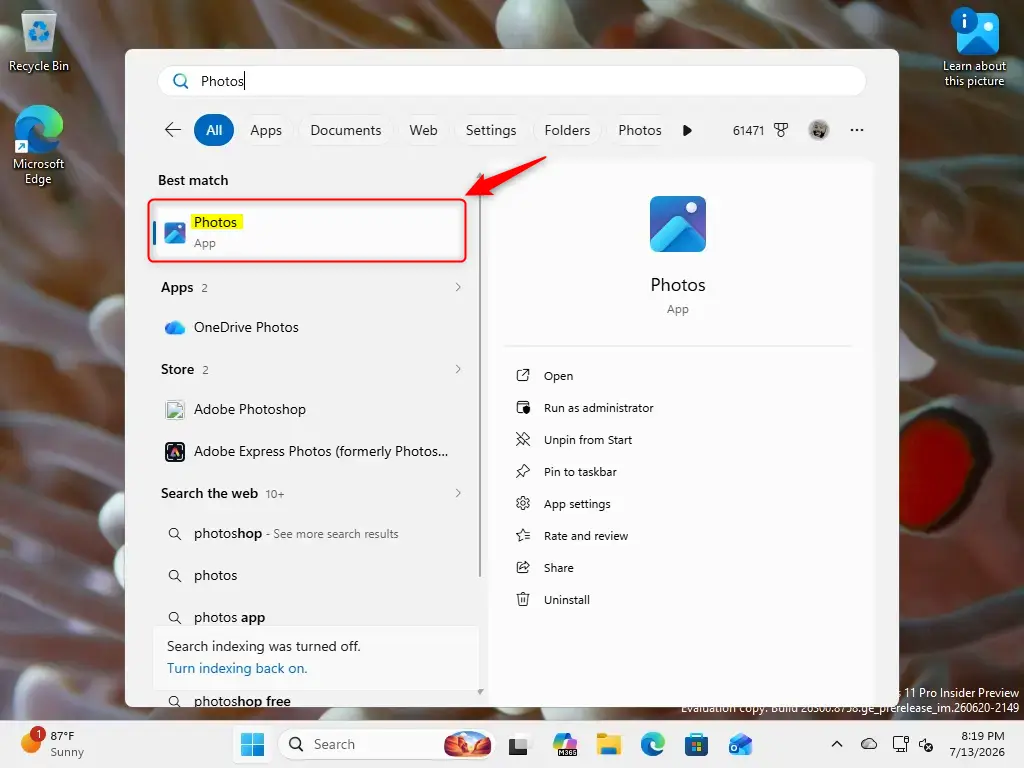1024x768 pixels.
Task: Open the three-dot options menu
Action: pos(857,130)
